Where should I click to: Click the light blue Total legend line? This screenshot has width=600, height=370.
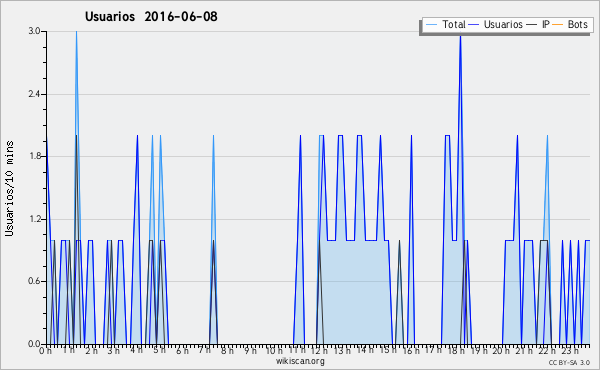pos(431,25)
